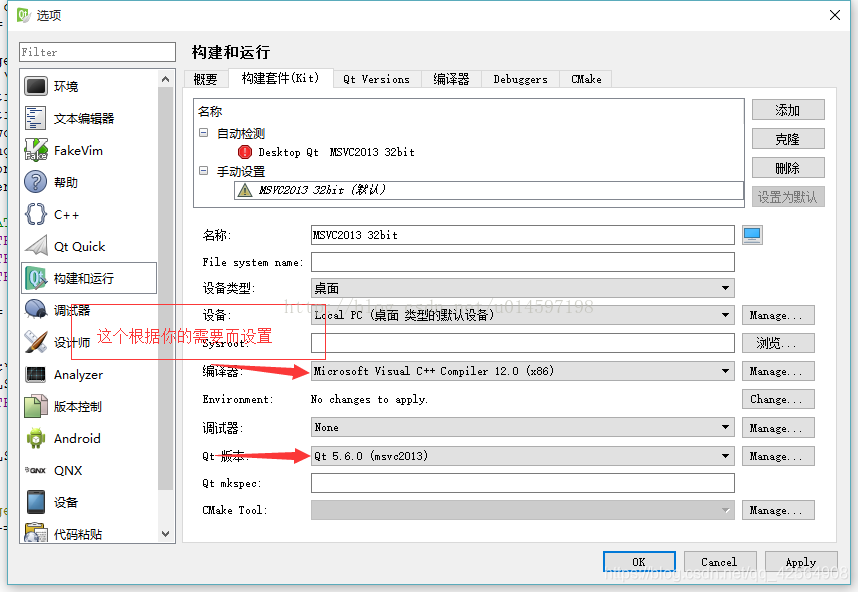This screenshot has height=592, width=858.
Task: Open the Qt 版本 dropdown showing Qt 5.6.0
Action: (x=523, y=456)
